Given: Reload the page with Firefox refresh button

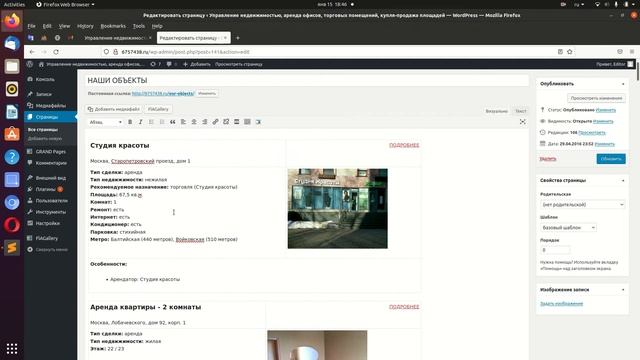Looking at the screenshot, I should (56, 52).
